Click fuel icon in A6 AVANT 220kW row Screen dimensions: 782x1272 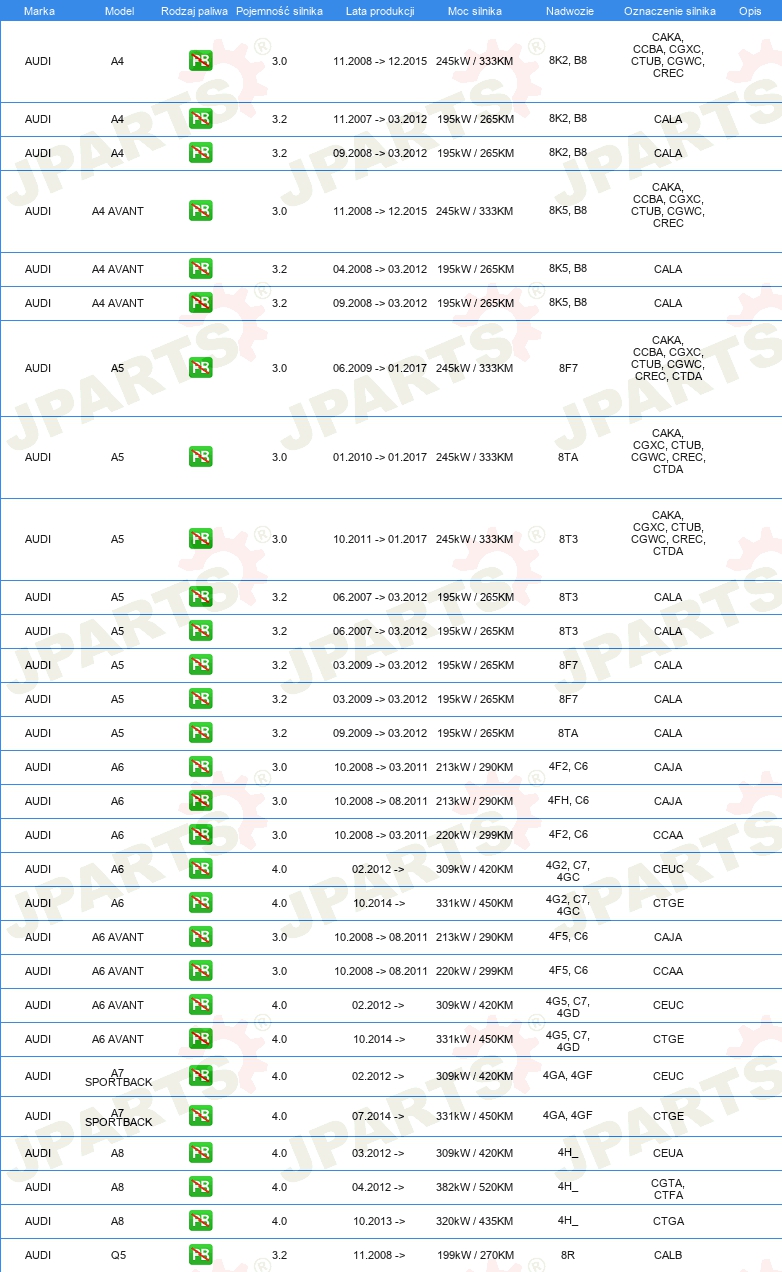(x=201, y=971)
